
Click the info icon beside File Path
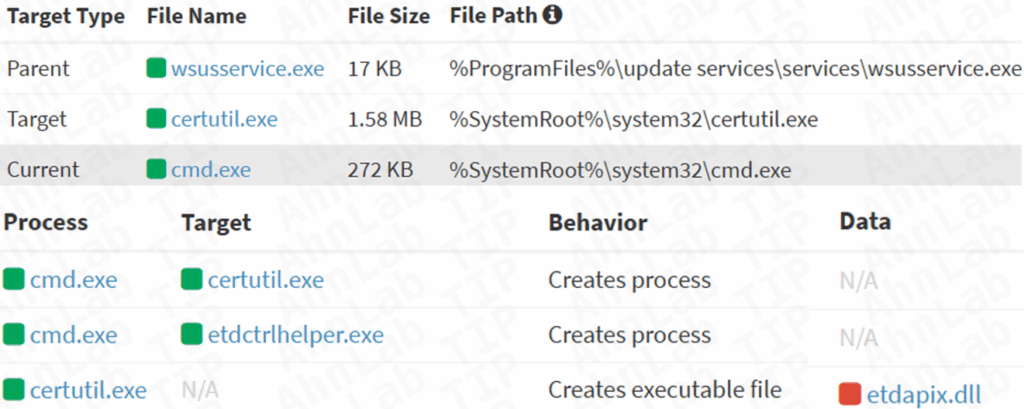(552, 16)
